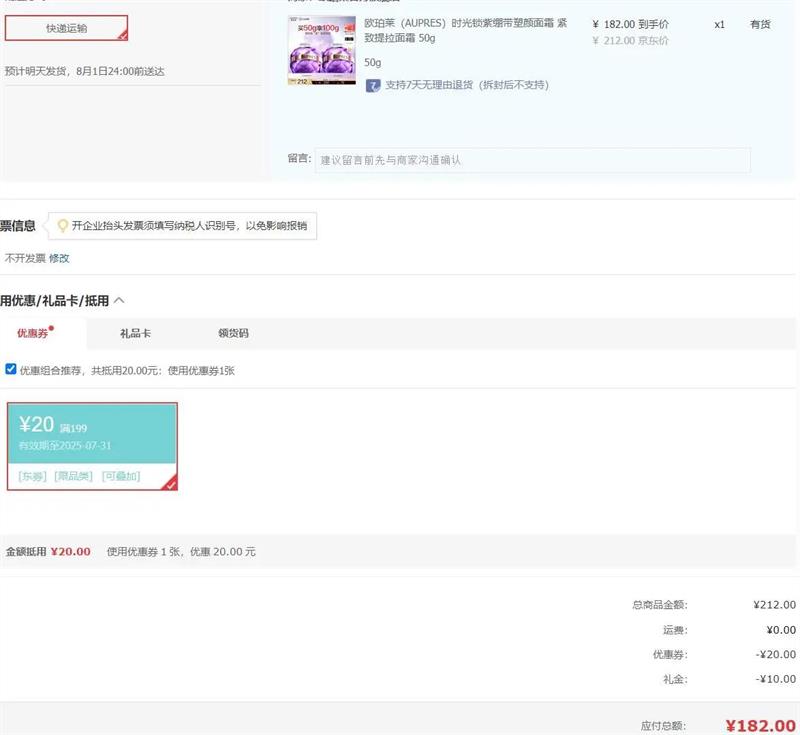Open the AUPRES face cream product thumbnail
This screenshot has height=735, width=800.
coord(321,50)
